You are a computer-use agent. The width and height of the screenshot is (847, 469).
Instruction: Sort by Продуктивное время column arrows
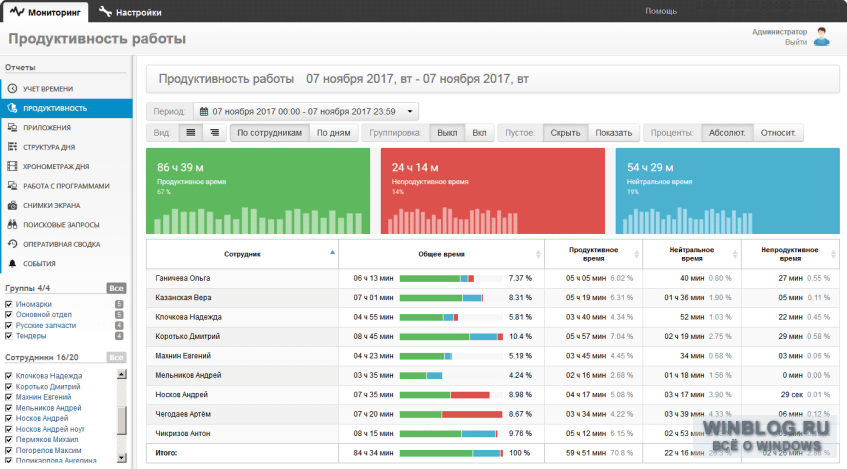coord(636,254)
